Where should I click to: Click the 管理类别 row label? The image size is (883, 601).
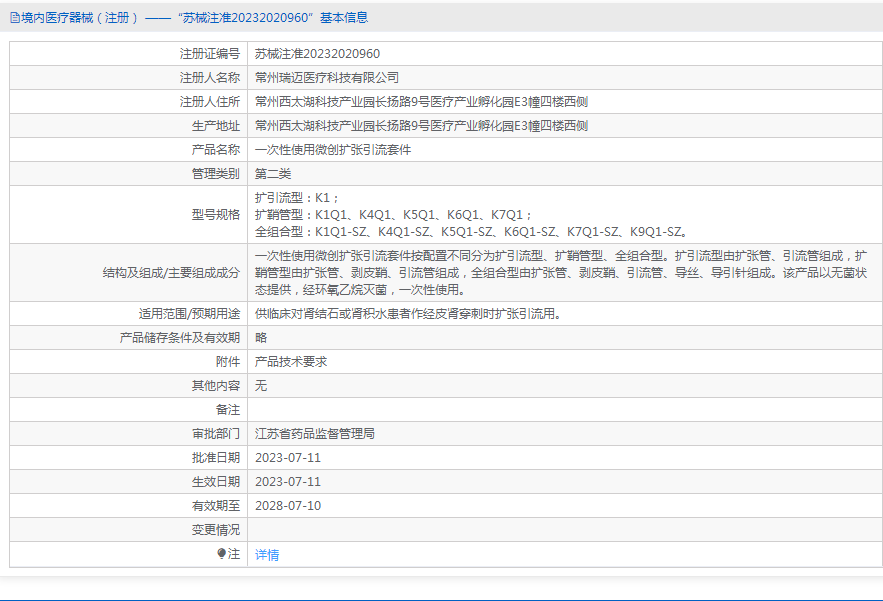(216, 174)
